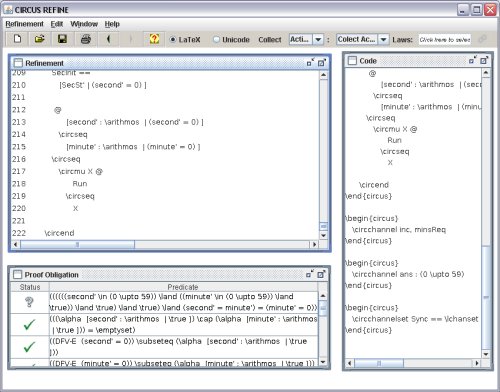Viewport: 500px width, 392px height.
Task: Click the Refinement panel title bar
Action: tap(170, 63)
